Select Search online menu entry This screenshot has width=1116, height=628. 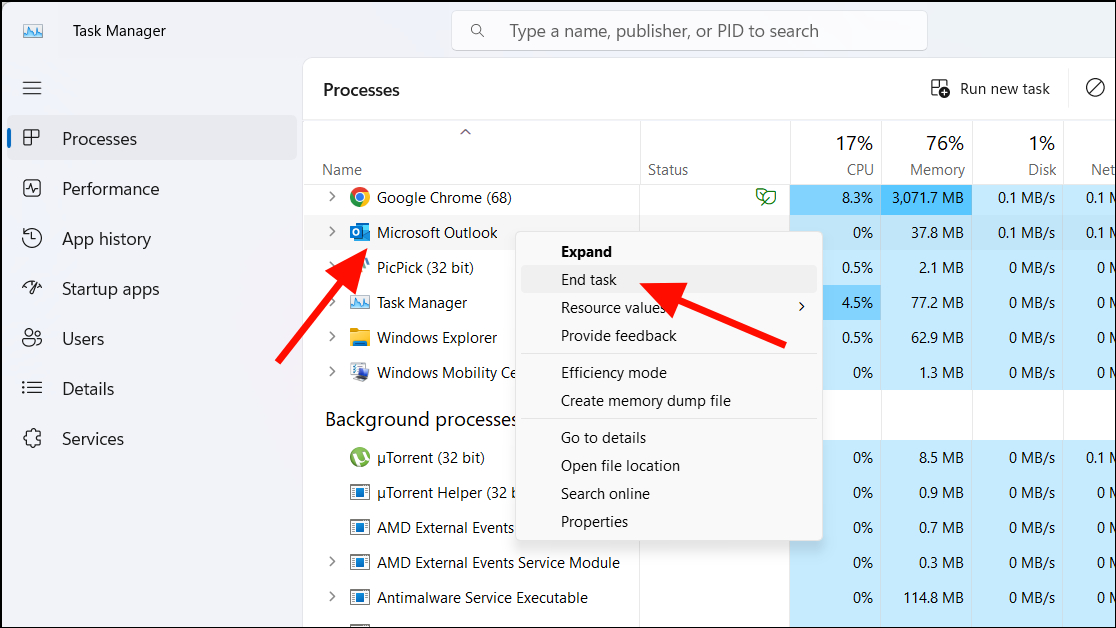[x=669, y=493]
